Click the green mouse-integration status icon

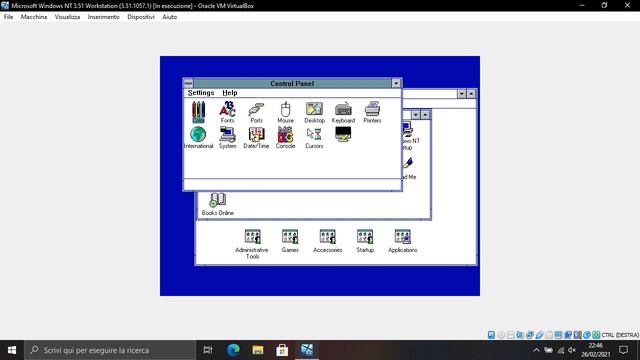pyautogui.click(x=596, y=335)
